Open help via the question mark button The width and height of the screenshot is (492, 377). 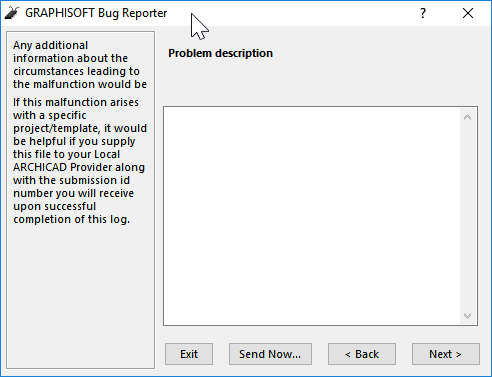[x=423, y=13]
